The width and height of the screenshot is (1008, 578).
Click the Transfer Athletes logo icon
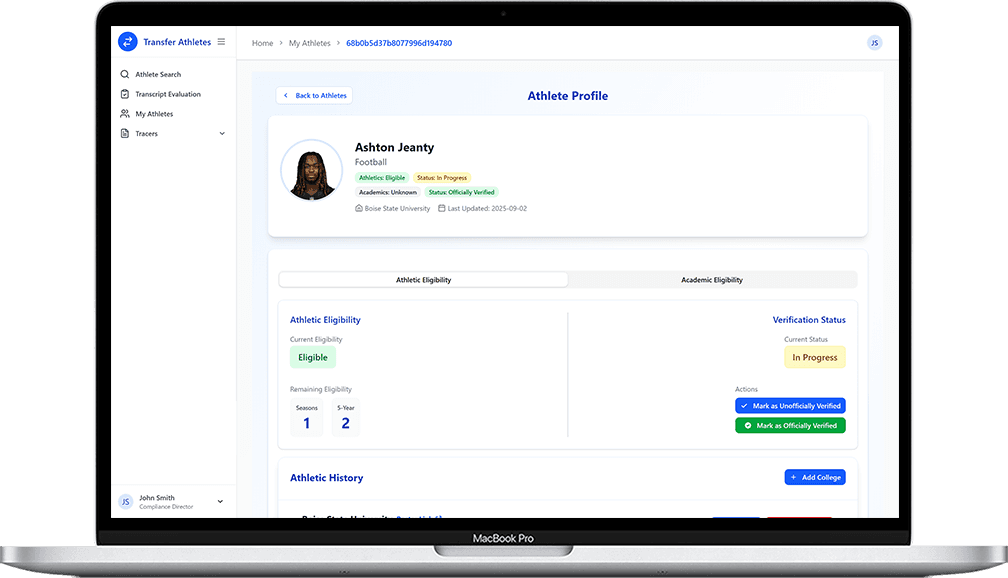pyautogui.click(x=127, y=42)
